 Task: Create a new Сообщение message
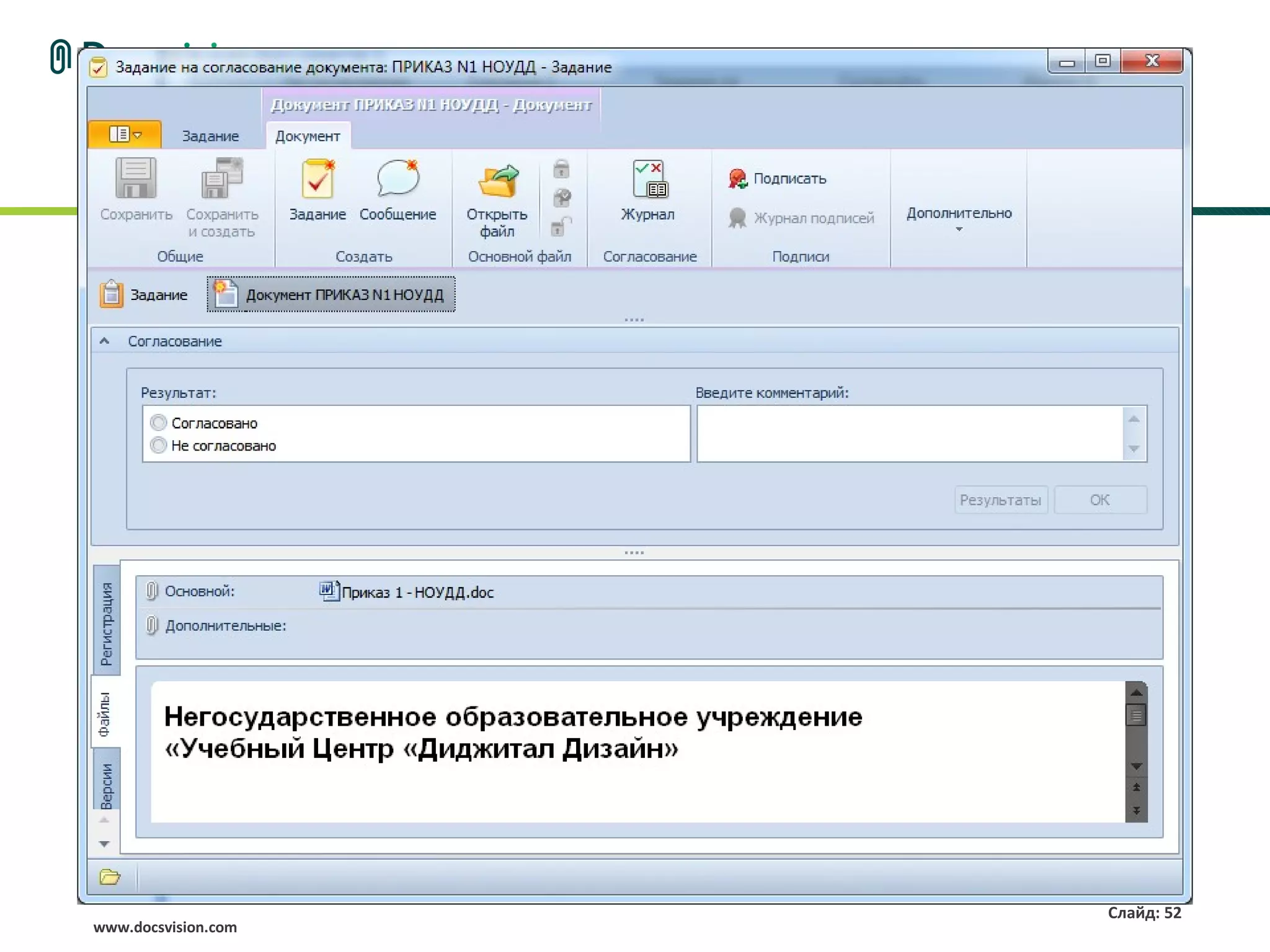click(x=397, y=190)
